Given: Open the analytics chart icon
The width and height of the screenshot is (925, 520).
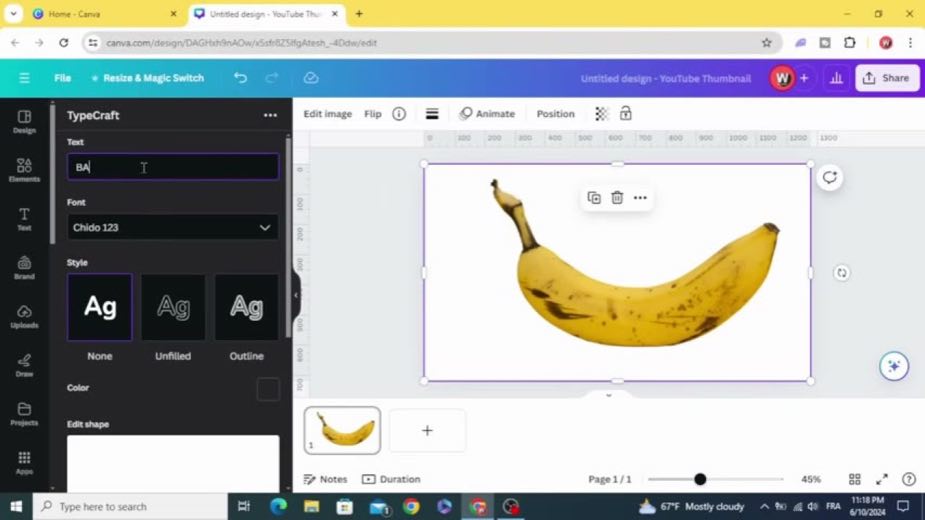Looking at the screenshot, I should pyautogui.click(x=836, y=78).
